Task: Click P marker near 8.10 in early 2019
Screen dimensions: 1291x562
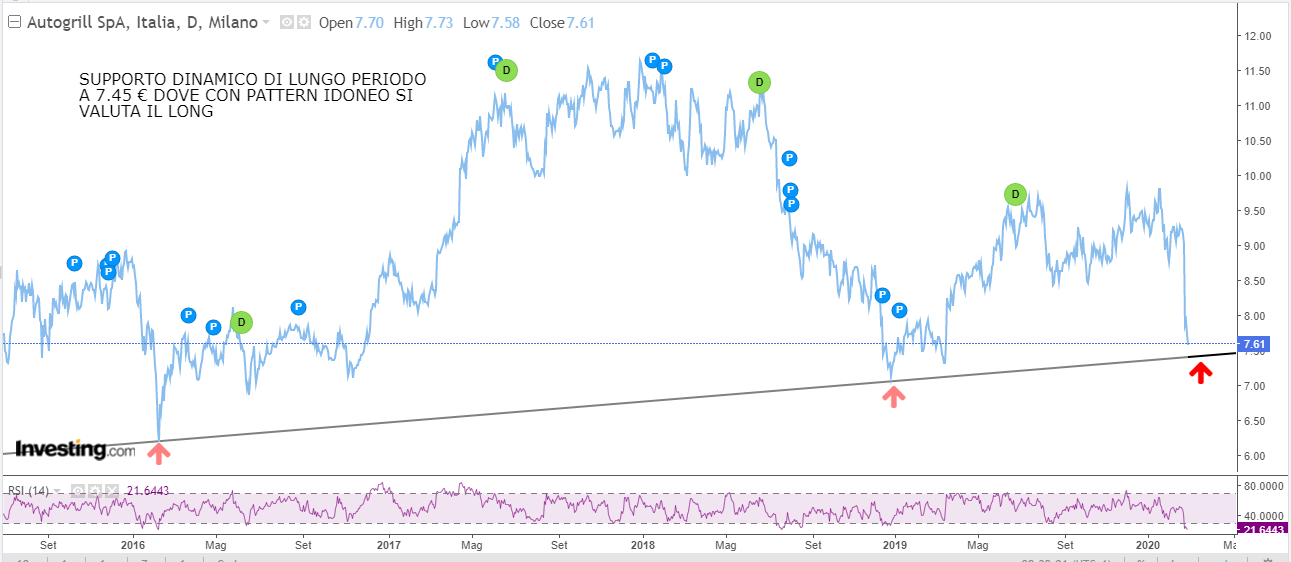Action: coord(899,310)
